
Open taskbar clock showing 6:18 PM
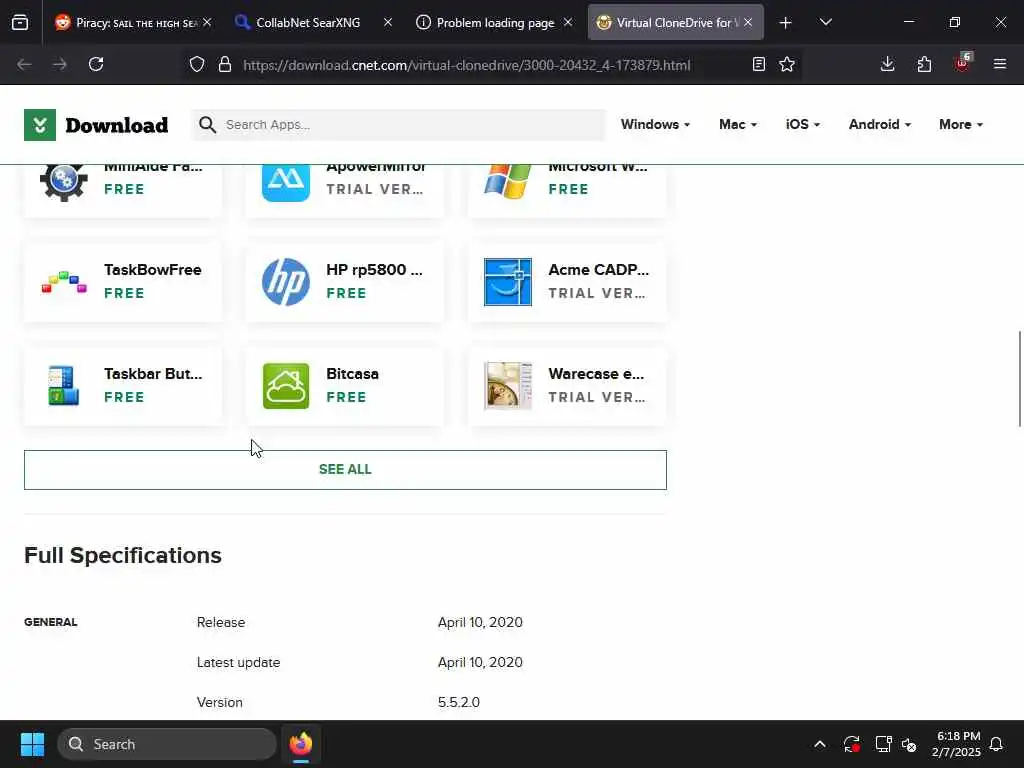[x=956, y=744]
